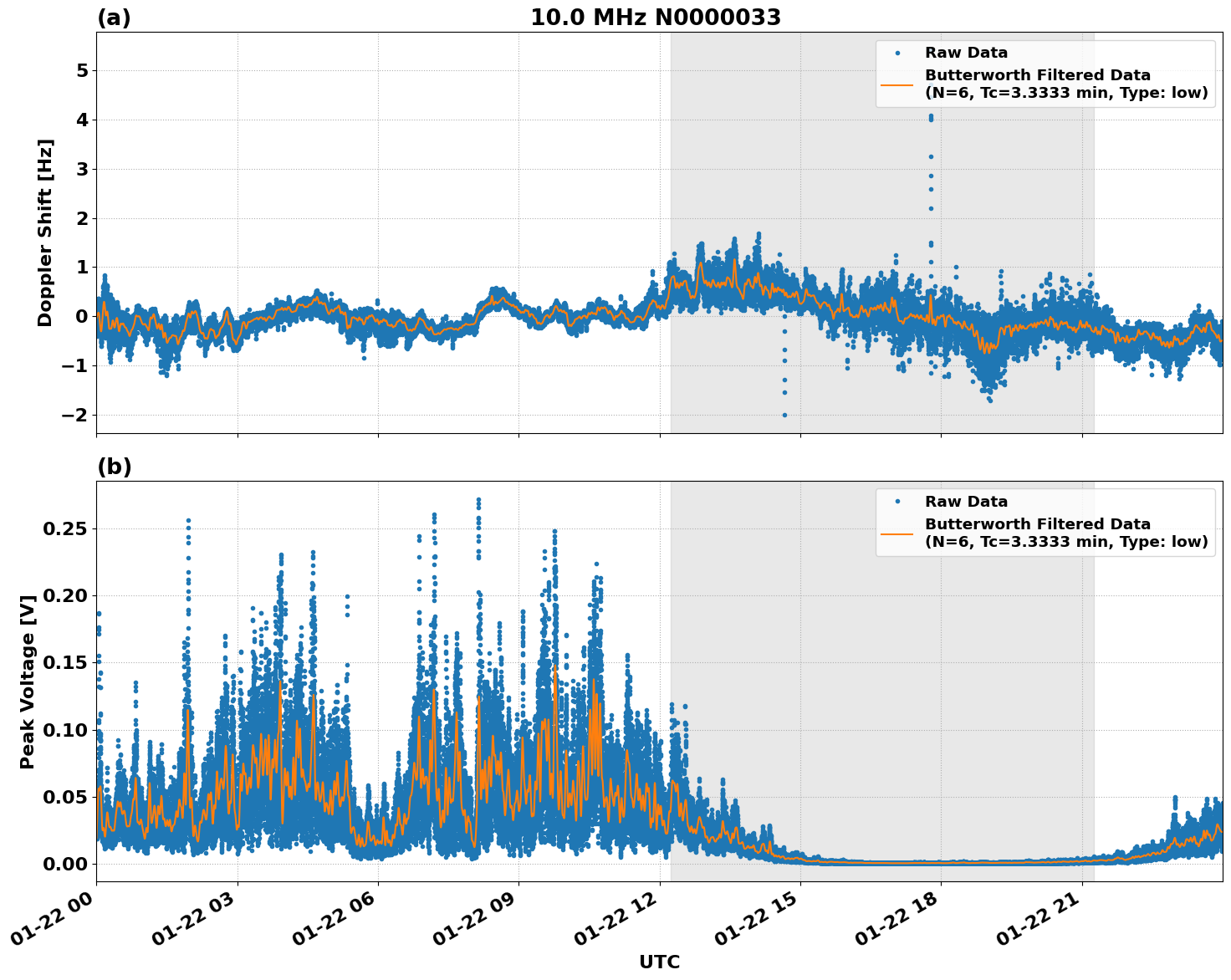Click the blue Raw Data legend marker in panel (a)
The image size is (1231, 980).
pos(897,52)
